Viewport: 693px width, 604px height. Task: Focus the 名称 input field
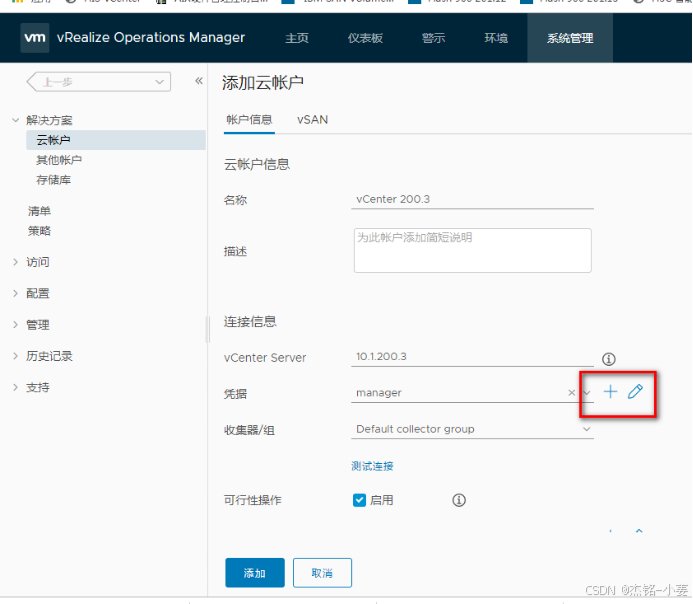pyautogui.click(x=472, y=199)
